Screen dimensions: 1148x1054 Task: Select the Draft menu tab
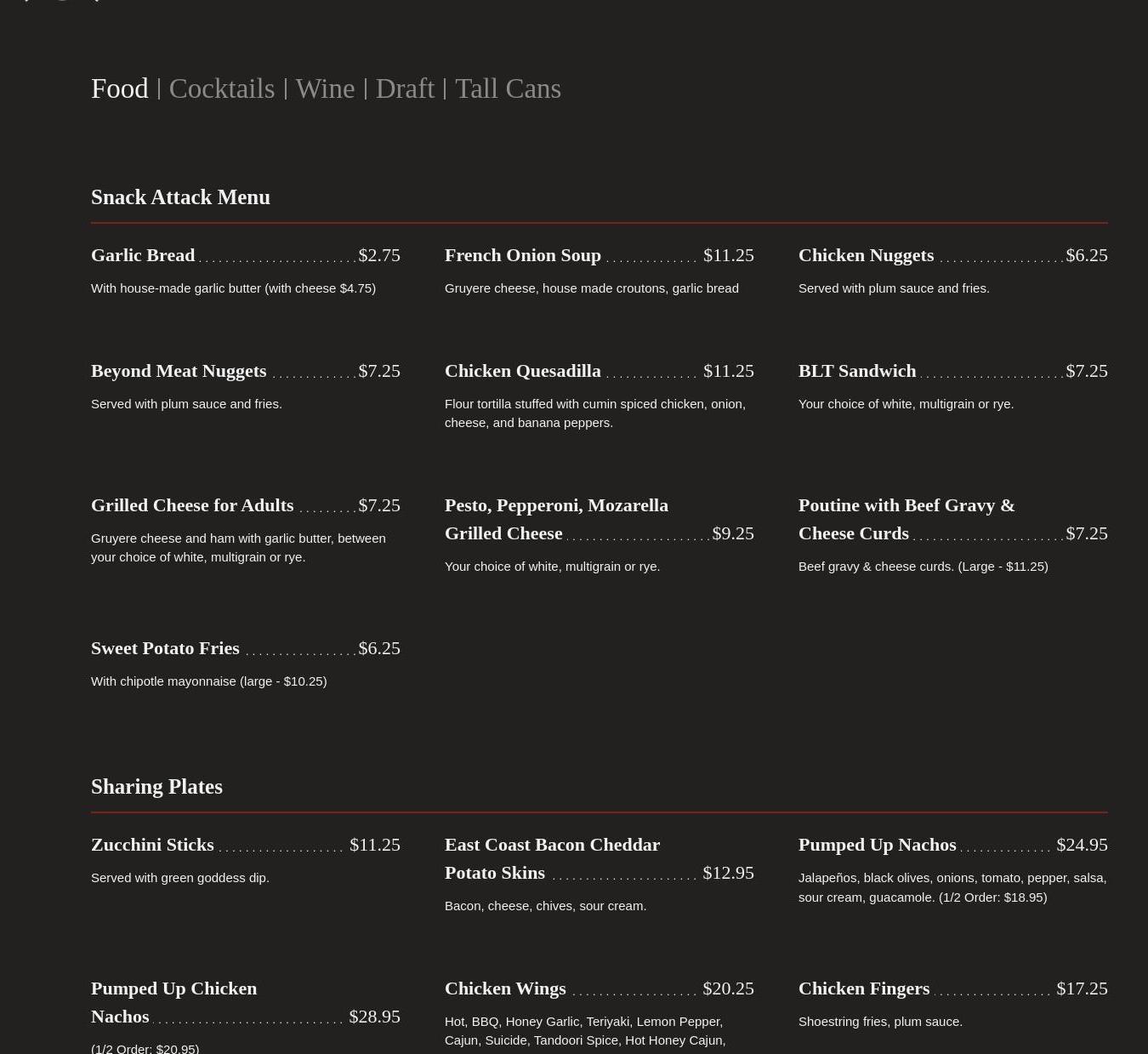(405, 88)
